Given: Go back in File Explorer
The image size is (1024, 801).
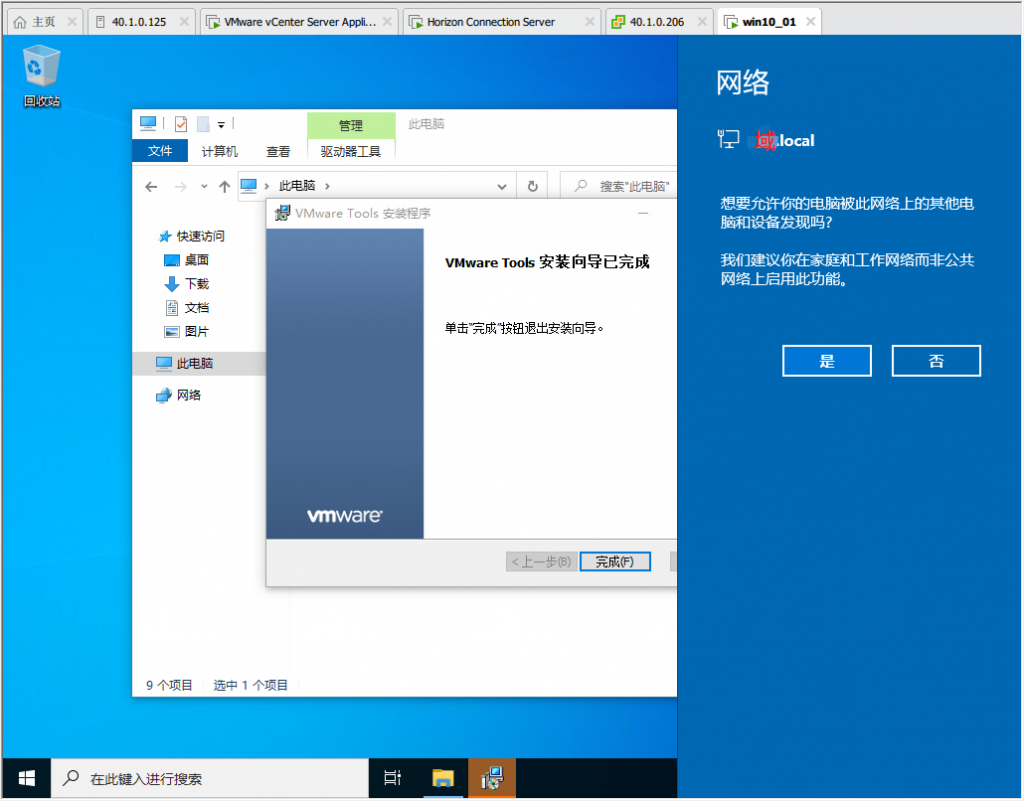Looking at the screenshot, I should pos(152,187).
